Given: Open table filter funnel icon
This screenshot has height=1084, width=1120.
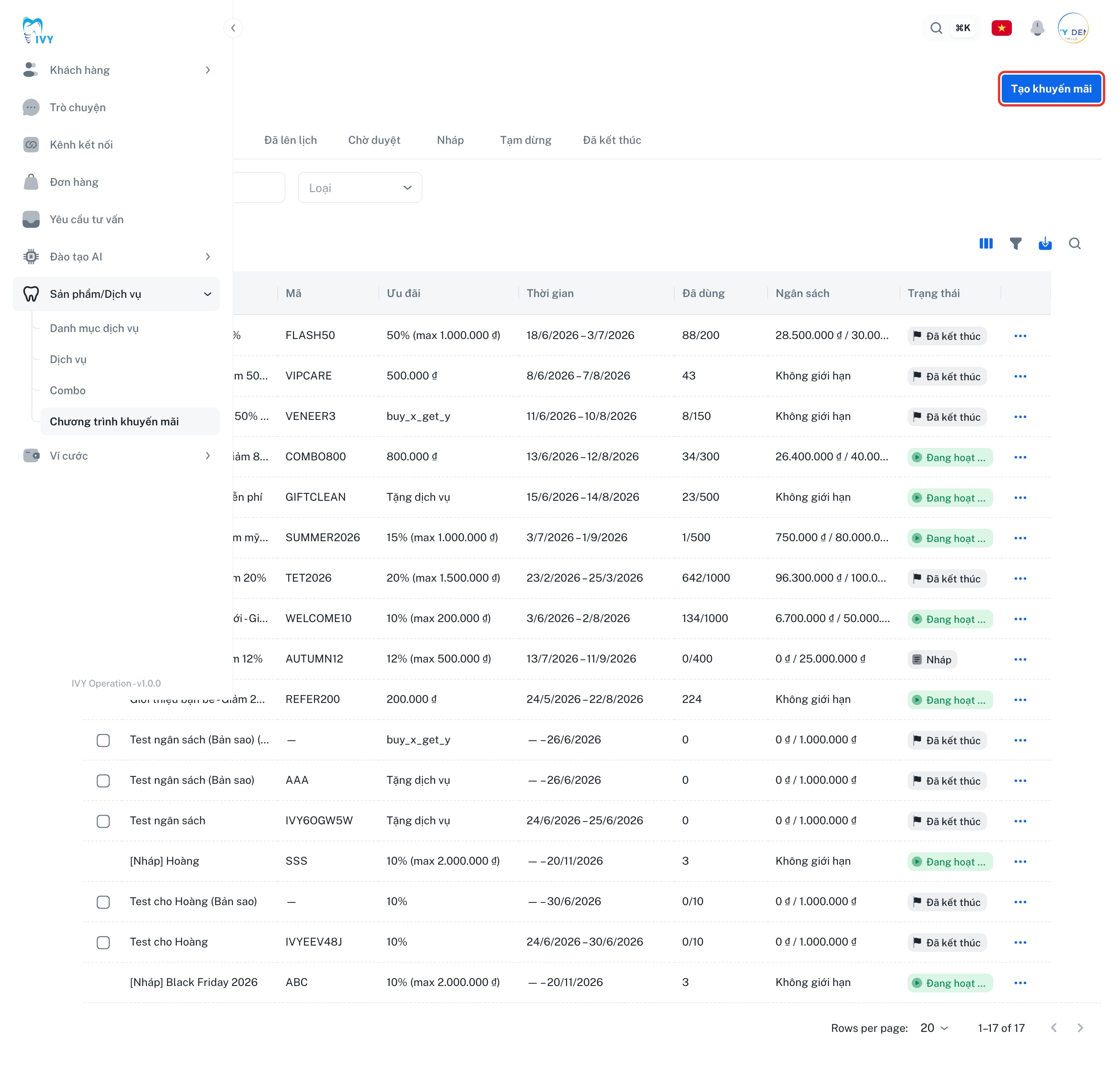Looking at the screenshot, I should [x=1015, y=243].
